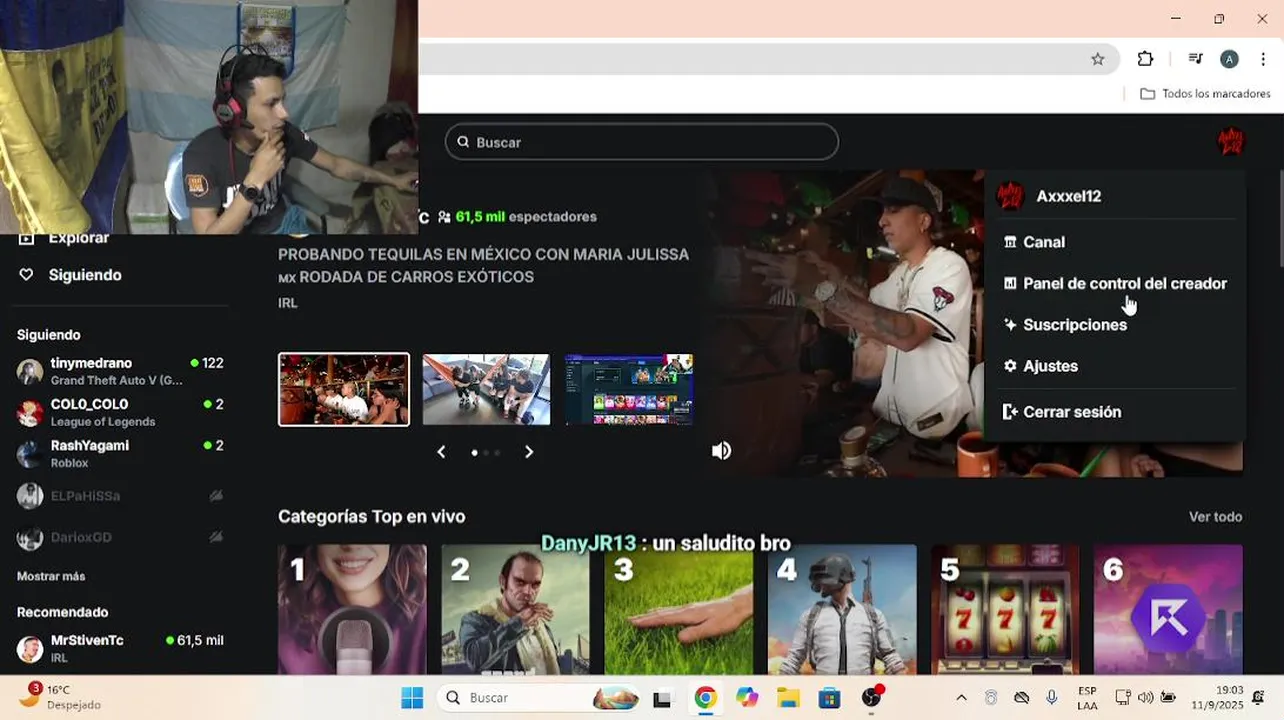Open COL0_COLO channel in sidebar

pos(120,413)
